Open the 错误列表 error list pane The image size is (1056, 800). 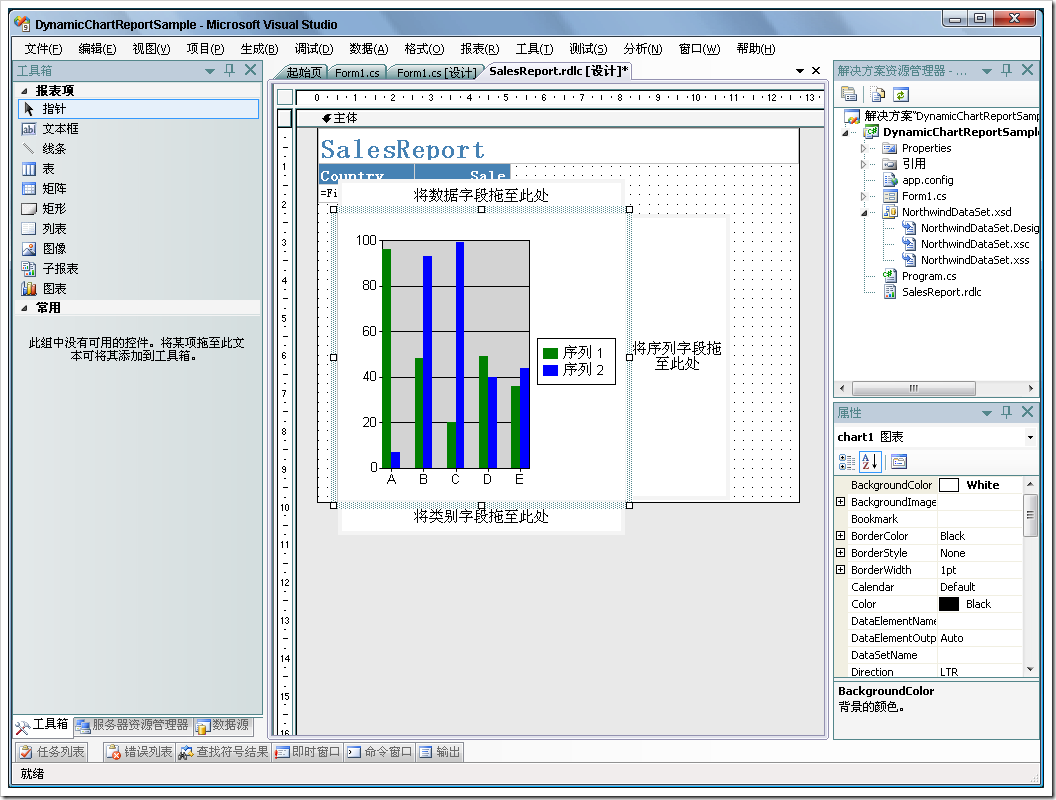139,752
